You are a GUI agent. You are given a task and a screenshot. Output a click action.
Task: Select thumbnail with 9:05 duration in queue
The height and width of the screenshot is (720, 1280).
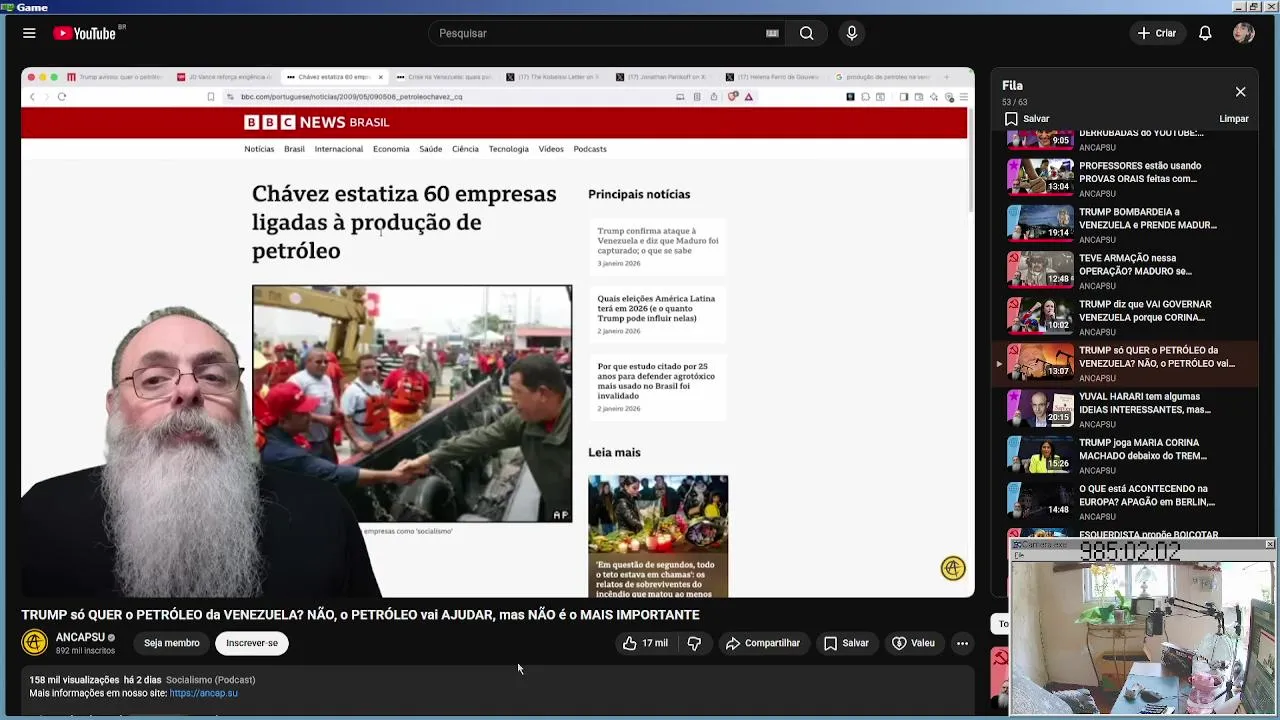click(1040, 138)
